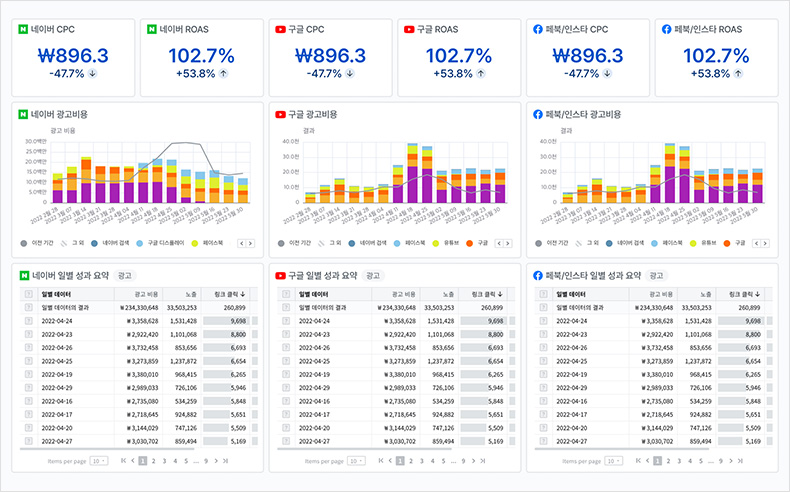Go to page 3 in 페북/인스타 table
Image resolution: width=790 pixels, height=492 pixels.
click(679, 461)
